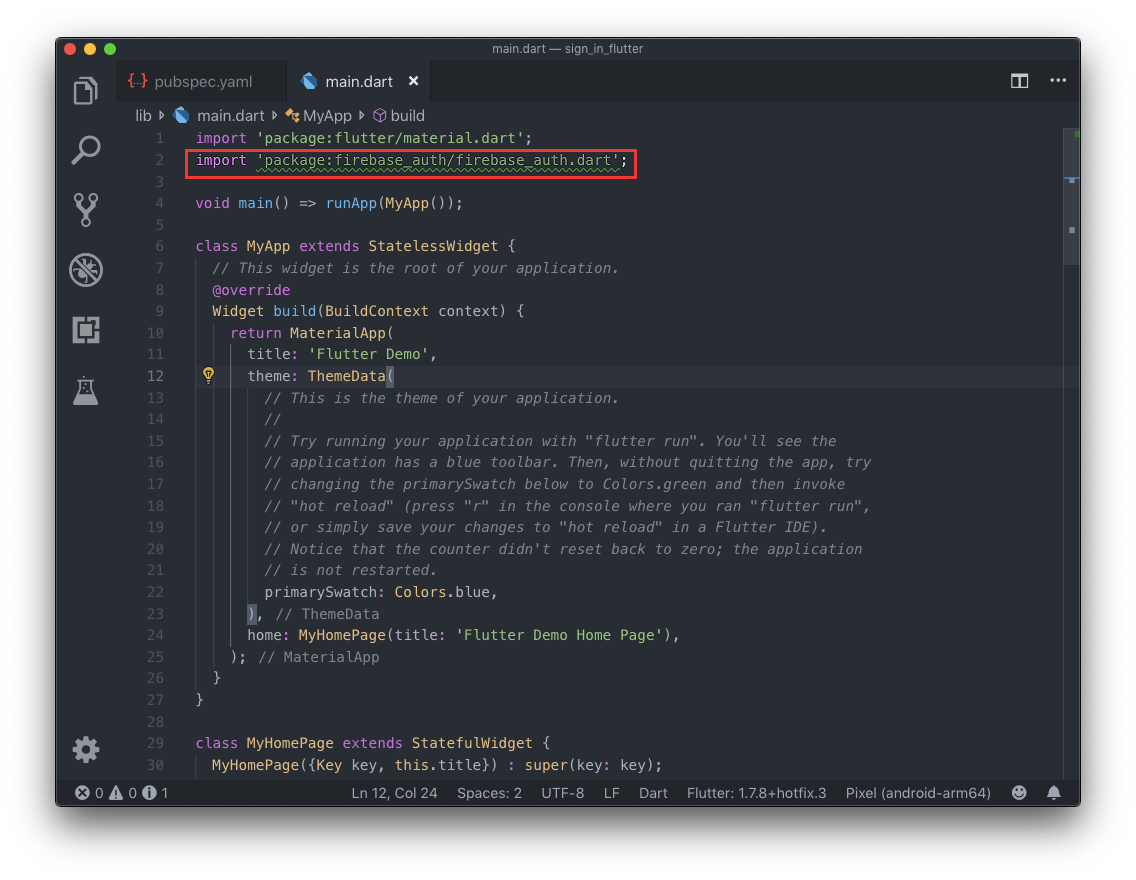Click 'StatefulWidget' in MyHomePage class
This screenshot has height=880, width=1136.
[x=472, y=743]
